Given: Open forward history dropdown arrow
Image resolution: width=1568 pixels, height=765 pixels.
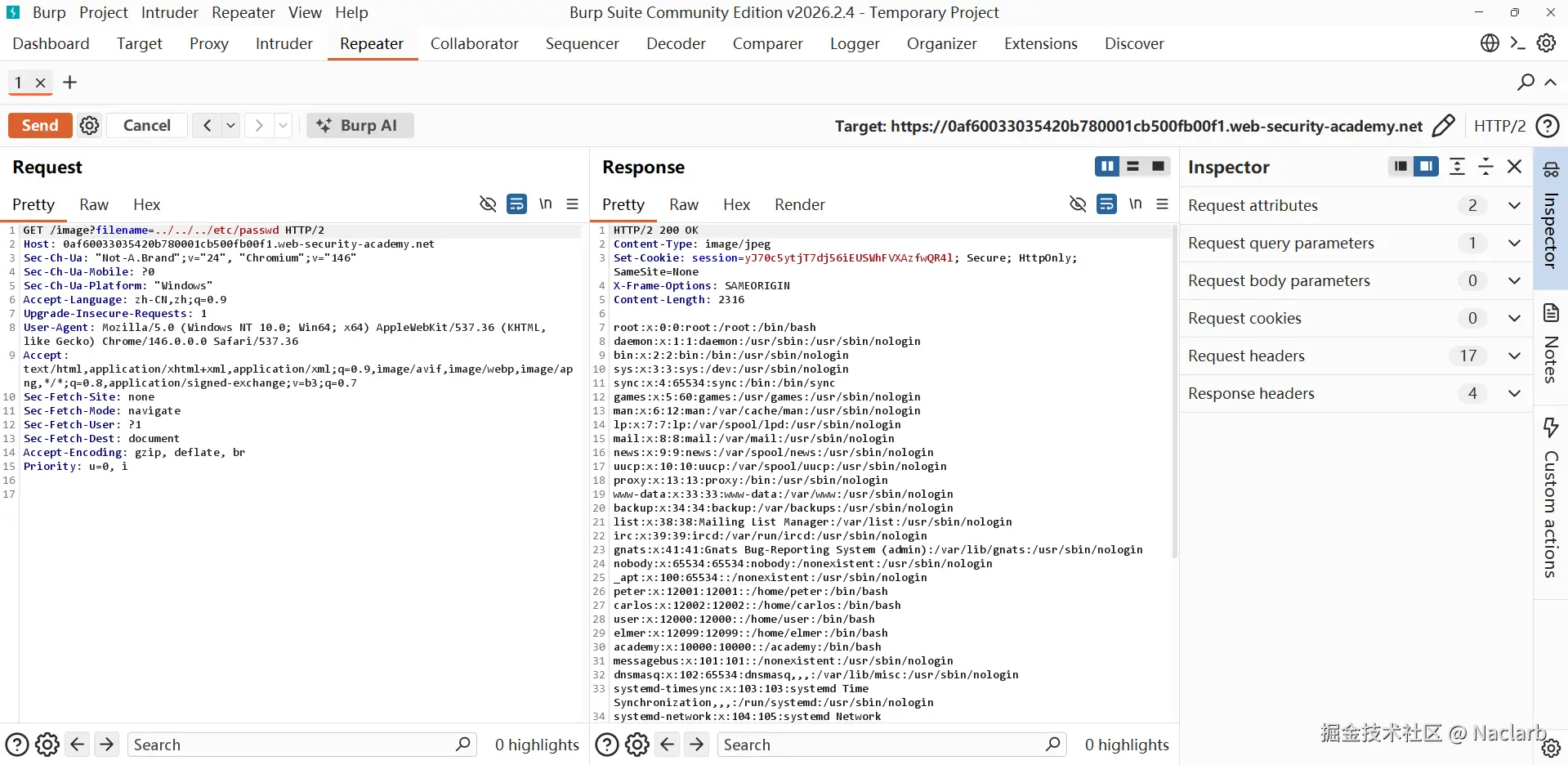Looking at the screenshot, I should click(283, 125).
